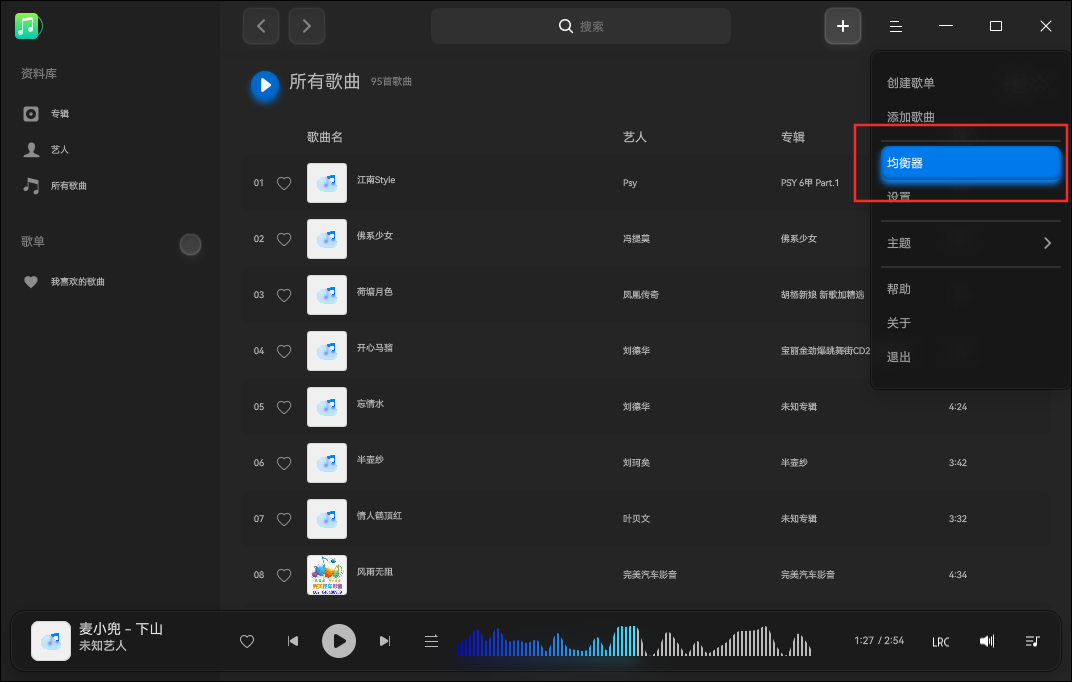Click the plus add button in title bar
Image resolution: width=1072 pixels, height=682 pixels.
[x=842, y=26]
